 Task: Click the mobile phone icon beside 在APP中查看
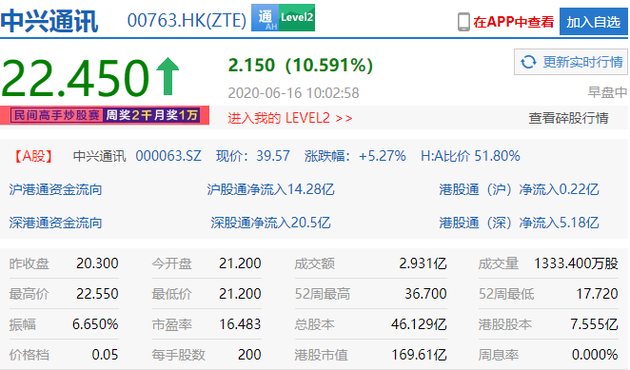[464, 22]
